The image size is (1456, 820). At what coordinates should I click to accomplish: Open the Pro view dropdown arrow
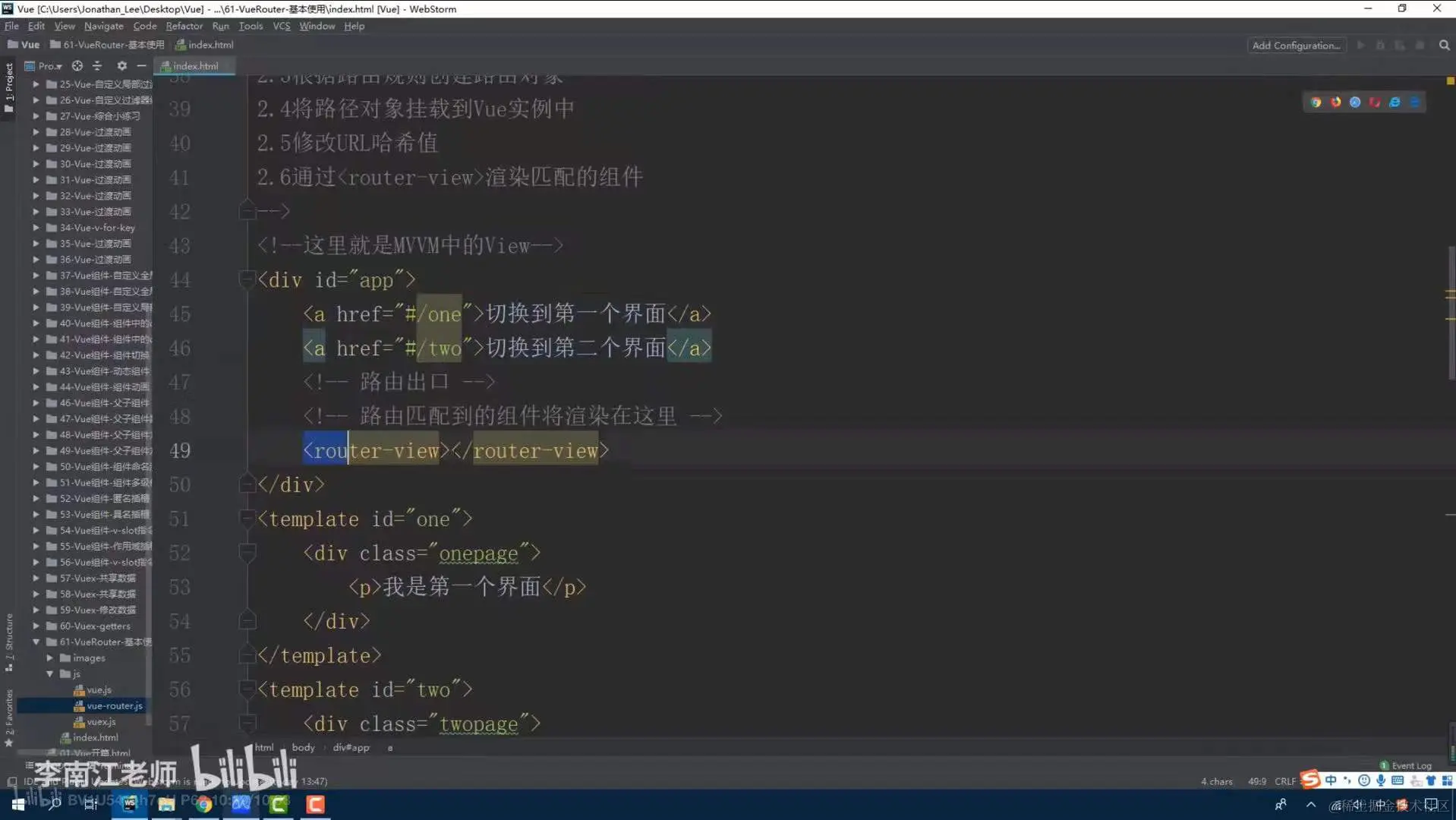(58, 66)
